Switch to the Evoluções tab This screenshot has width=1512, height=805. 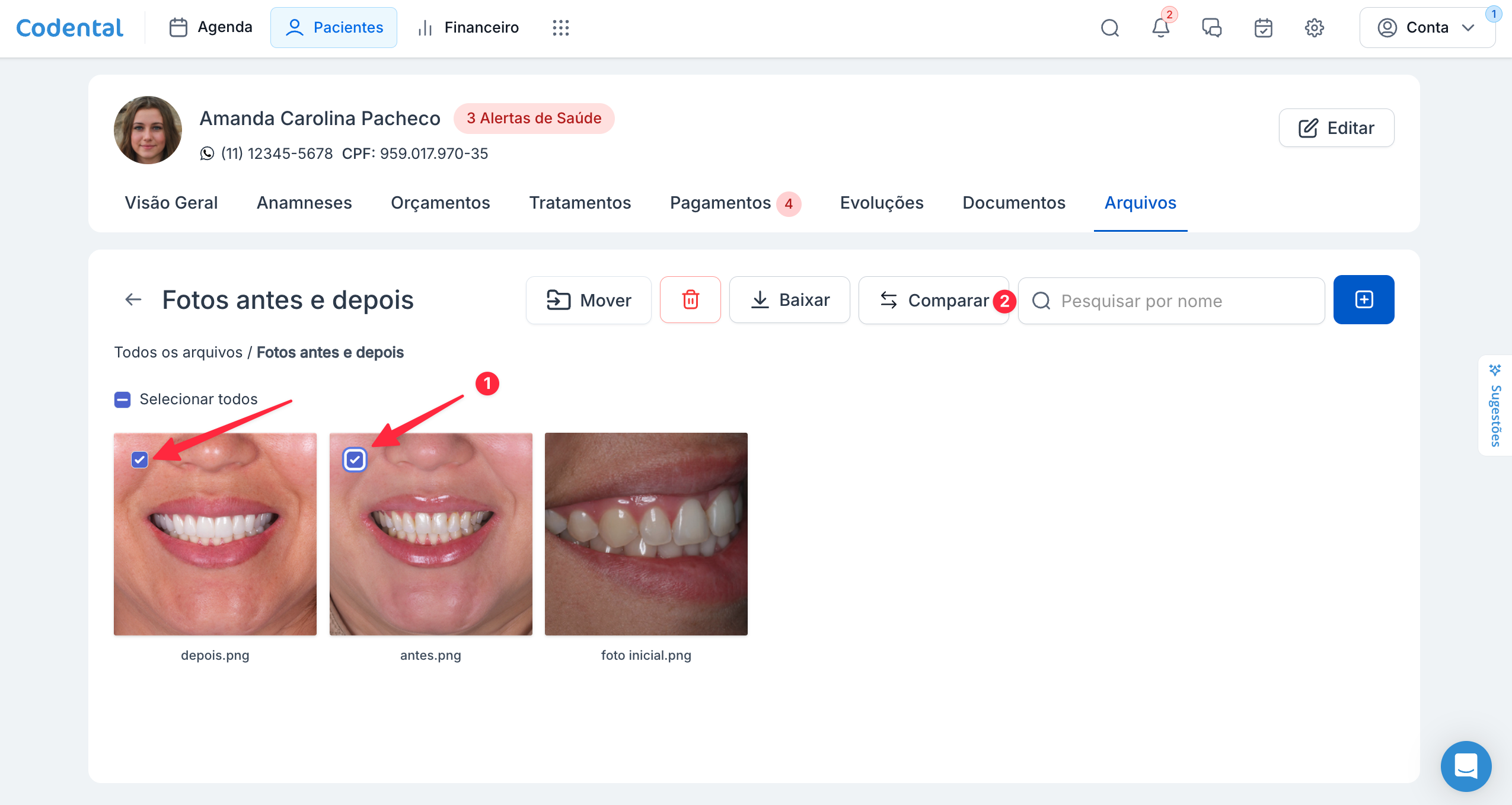(882, 203)
